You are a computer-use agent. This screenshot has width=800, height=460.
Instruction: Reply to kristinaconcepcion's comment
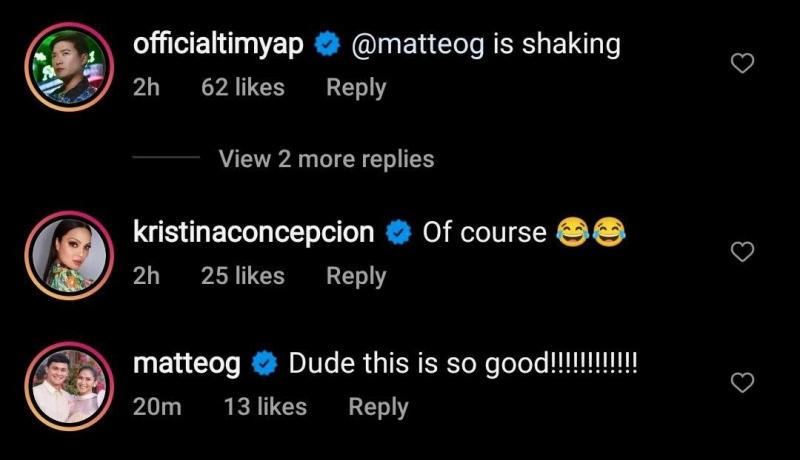tap(356, 276)
